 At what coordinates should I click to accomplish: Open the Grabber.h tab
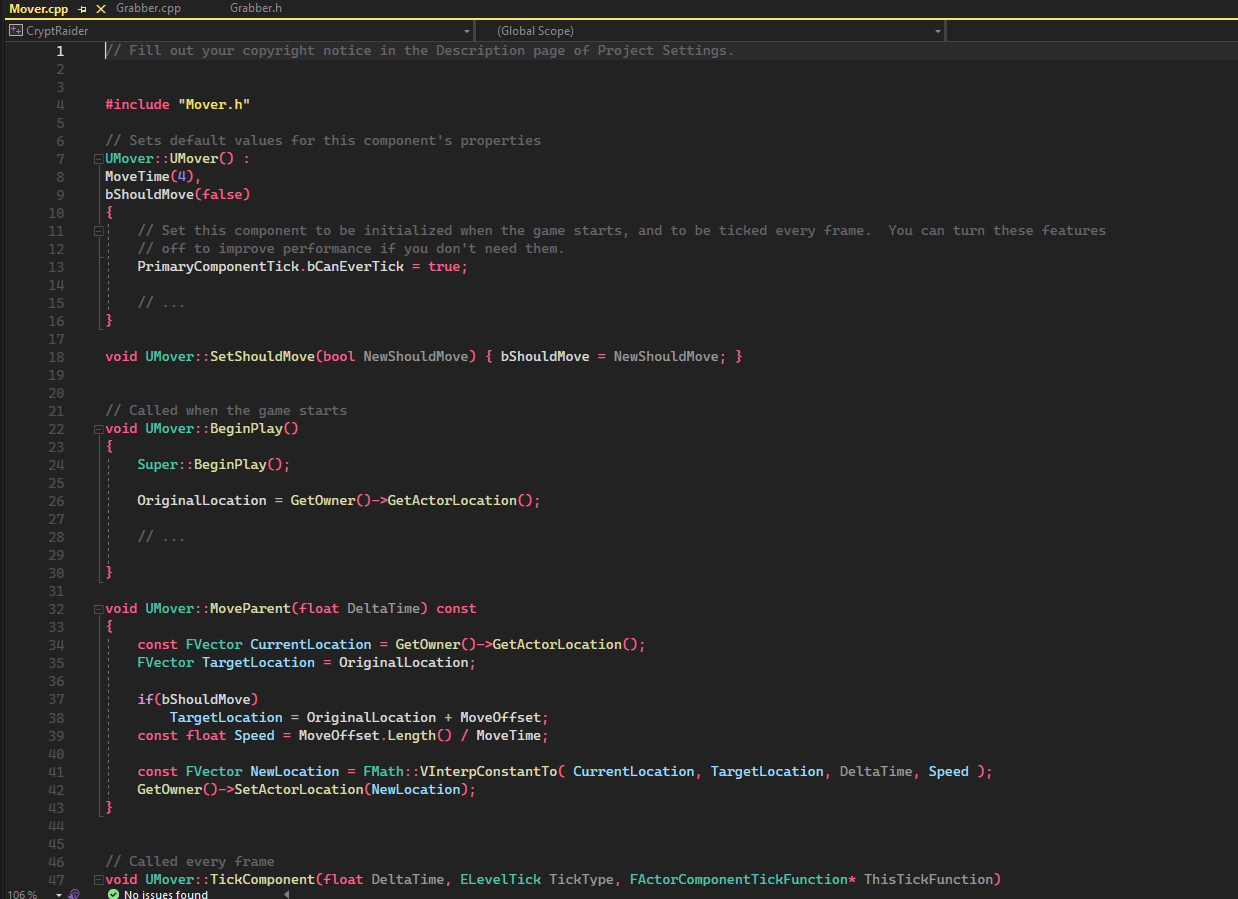pos(256,8)
